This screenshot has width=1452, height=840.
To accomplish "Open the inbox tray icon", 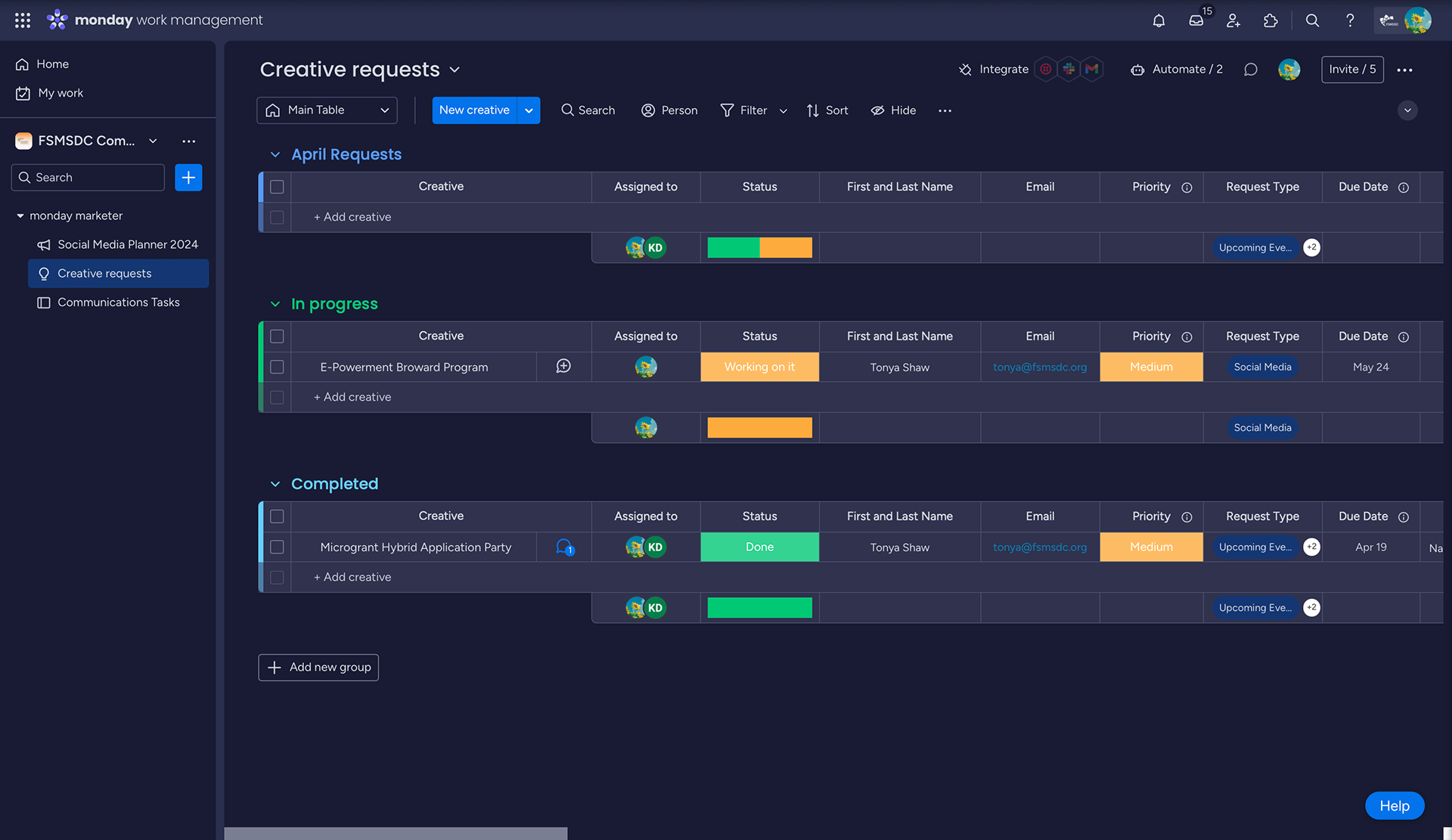I will pos(1196,20).
